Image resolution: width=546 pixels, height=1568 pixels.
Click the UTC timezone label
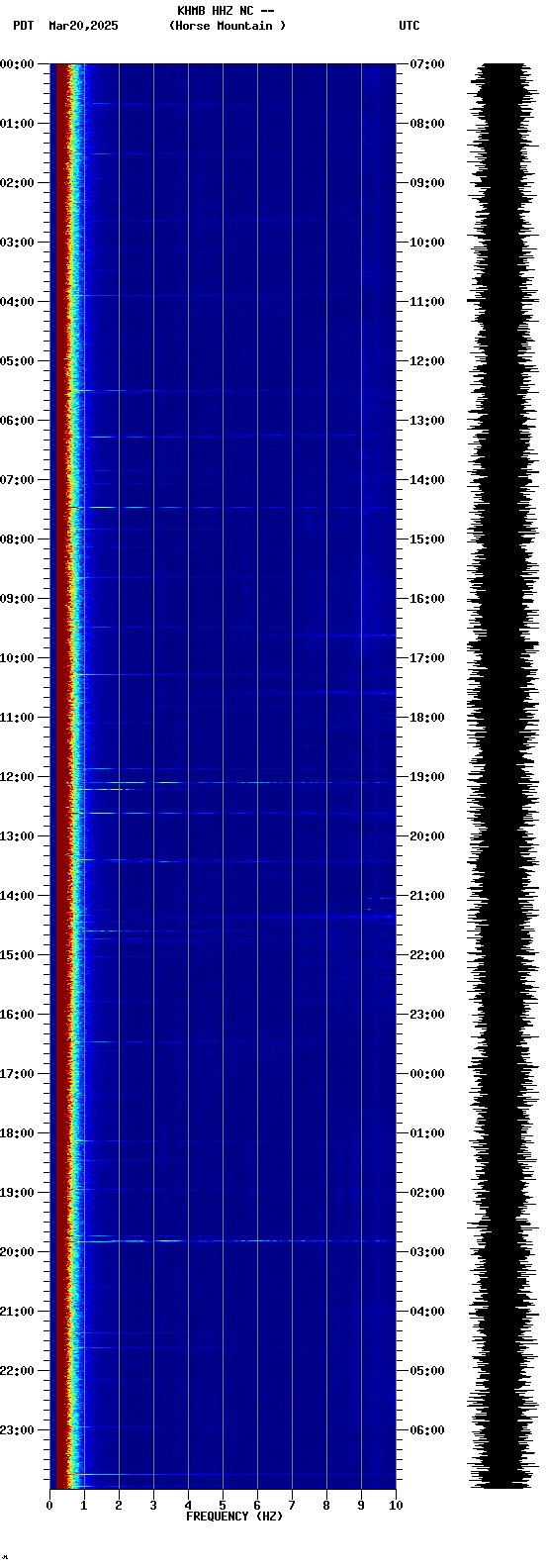tap(409, 26)
